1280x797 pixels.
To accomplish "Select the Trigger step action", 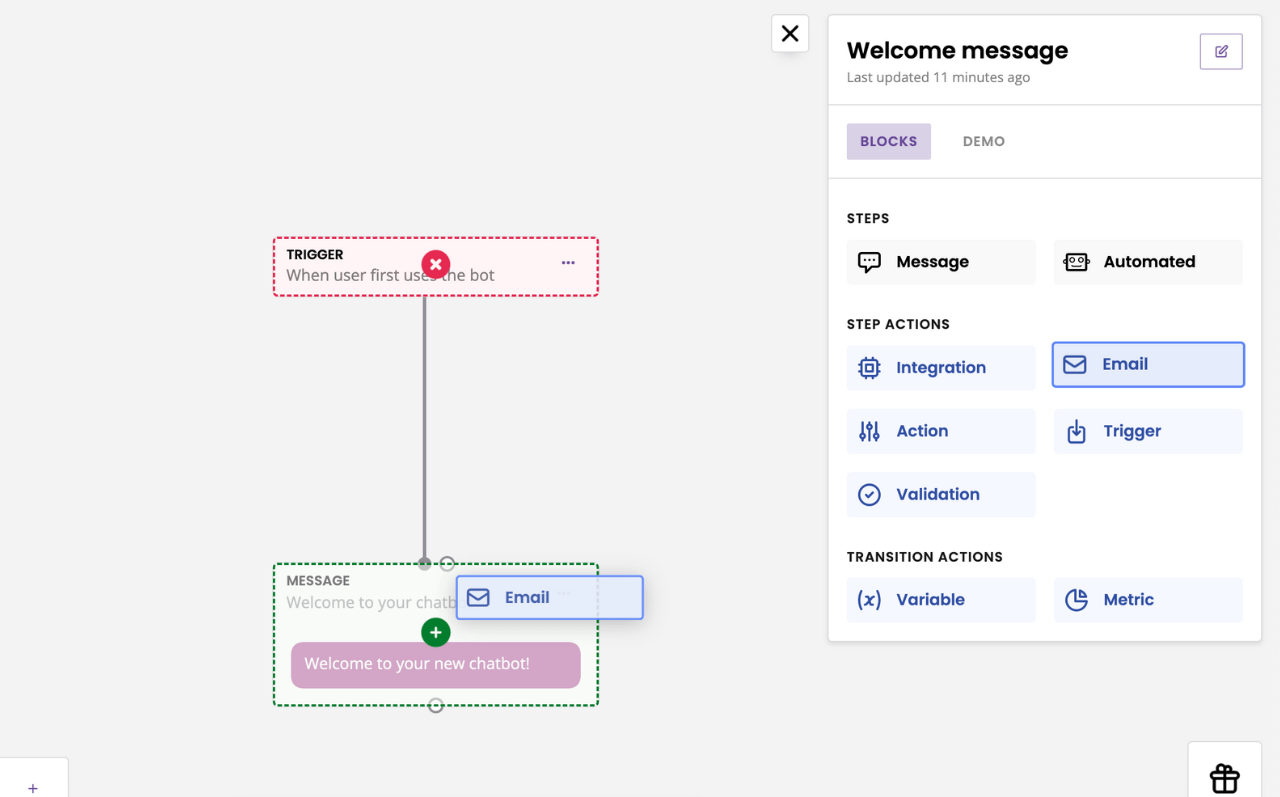I will tap(1147, 430).
